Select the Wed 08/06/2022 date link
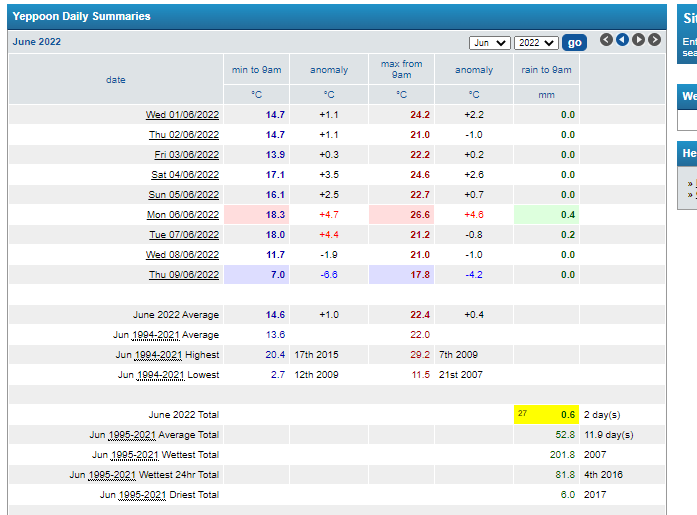The image size is (697, 515). point(182,255)
